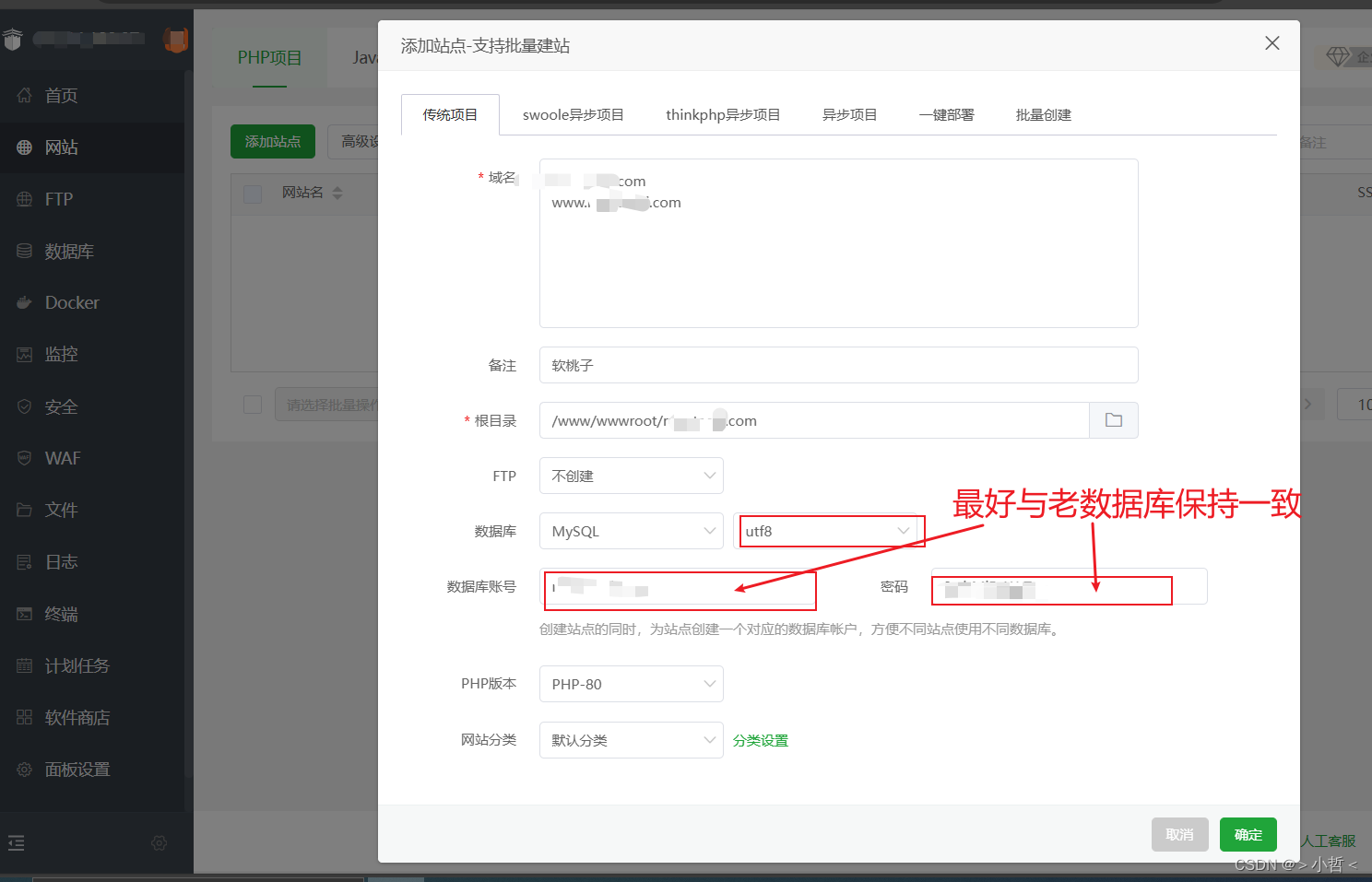This screenshot has width=1372, height=882.
Task: Focus the 域名 textarea
Action: (839, 243)
